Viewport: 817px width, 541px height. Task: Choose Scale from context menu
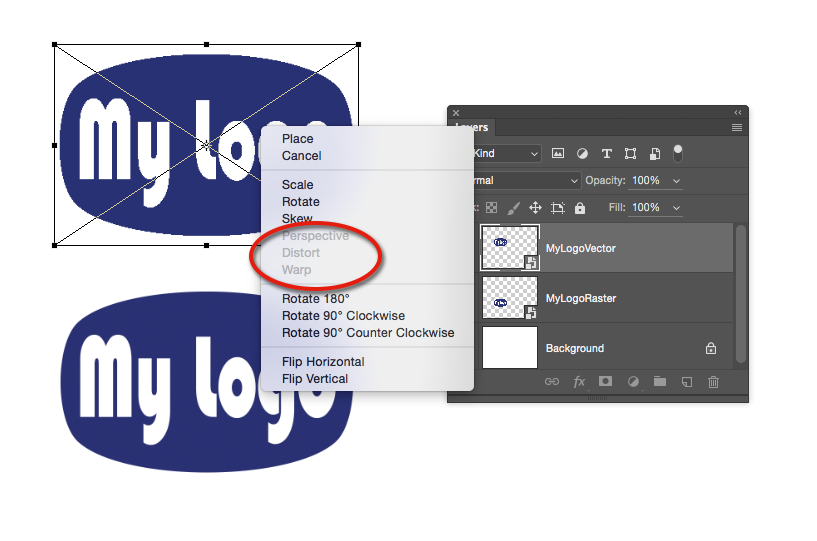pyautogui.click(x=298, y=185)
